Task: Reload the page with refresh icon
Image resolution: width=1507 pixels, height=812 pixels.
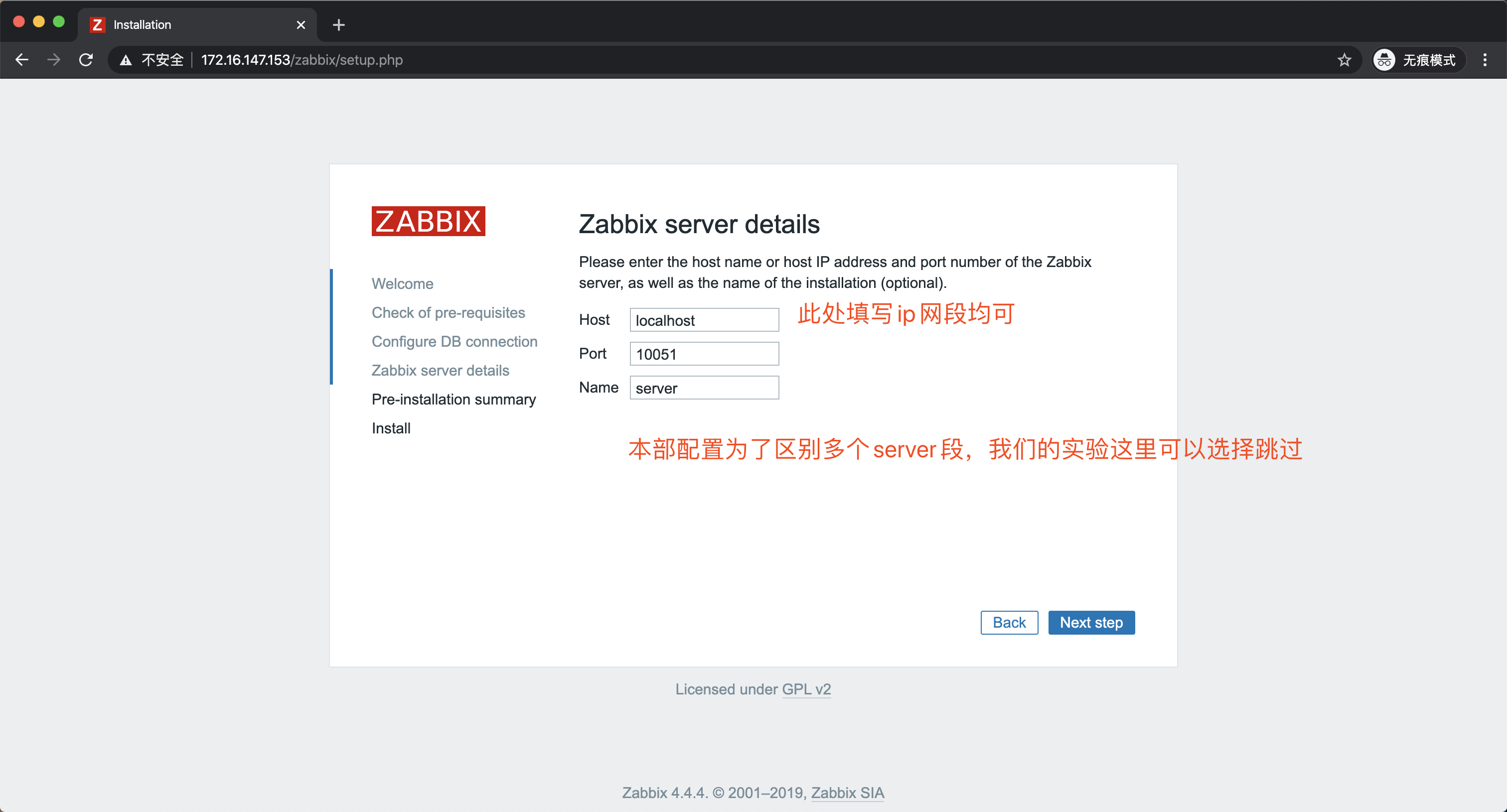Action: point(86,60)
